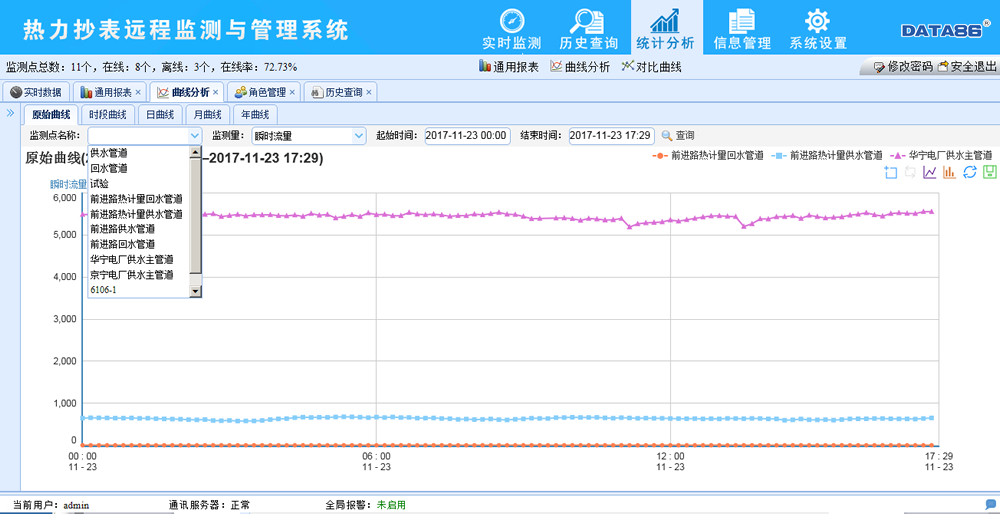This screenshot has width=1000, height=514.
Task: Open 系统设置 system settings module
Action: coord(817,29)
